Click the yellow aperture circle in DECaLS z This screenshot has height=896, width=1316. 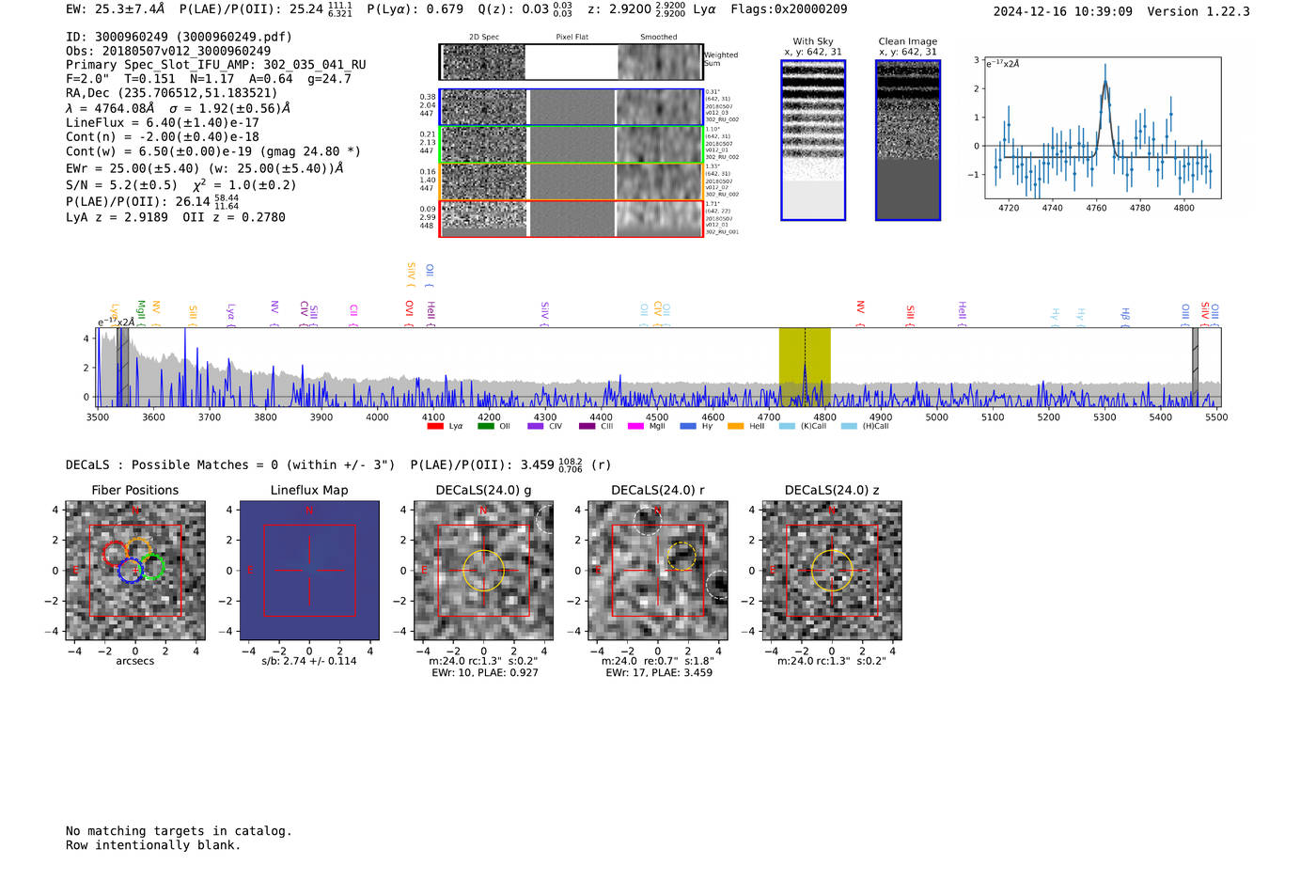point(832,571)
